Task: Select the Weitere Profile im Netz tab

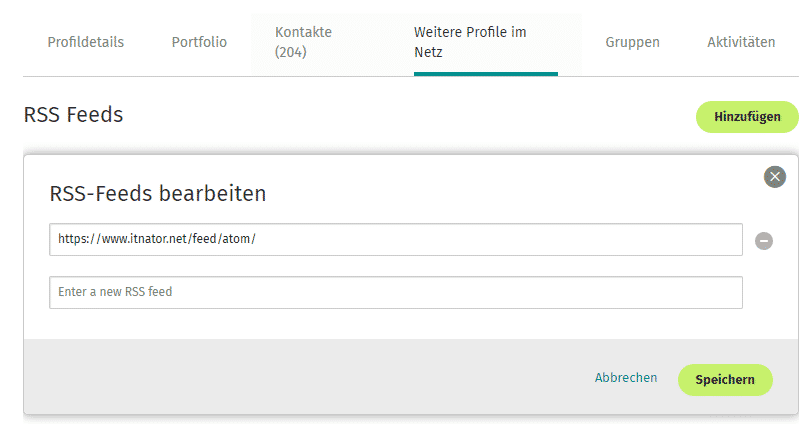Action: 470,42
